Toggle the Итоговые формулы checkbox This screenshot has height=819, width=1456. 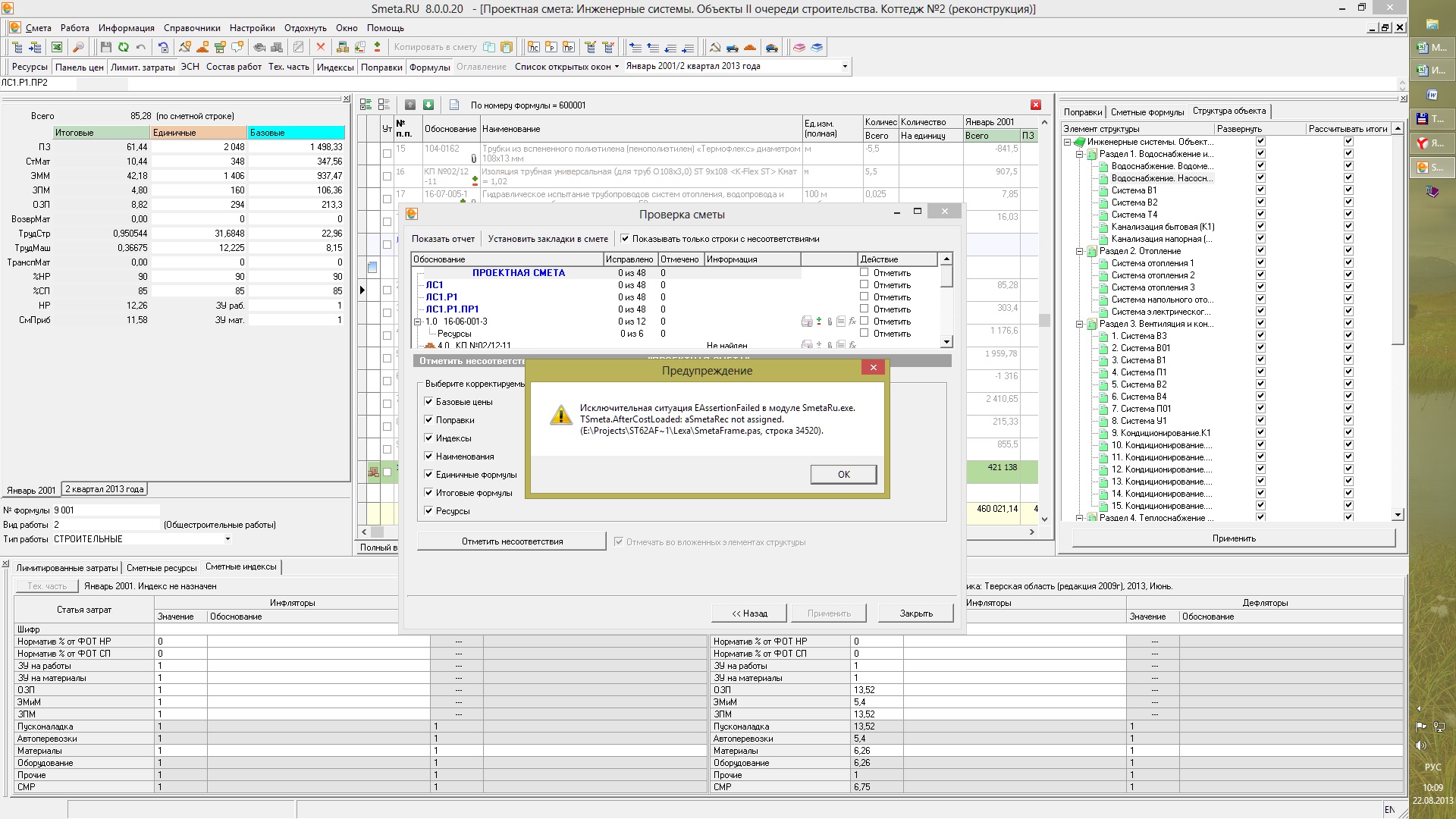(428, 493)
